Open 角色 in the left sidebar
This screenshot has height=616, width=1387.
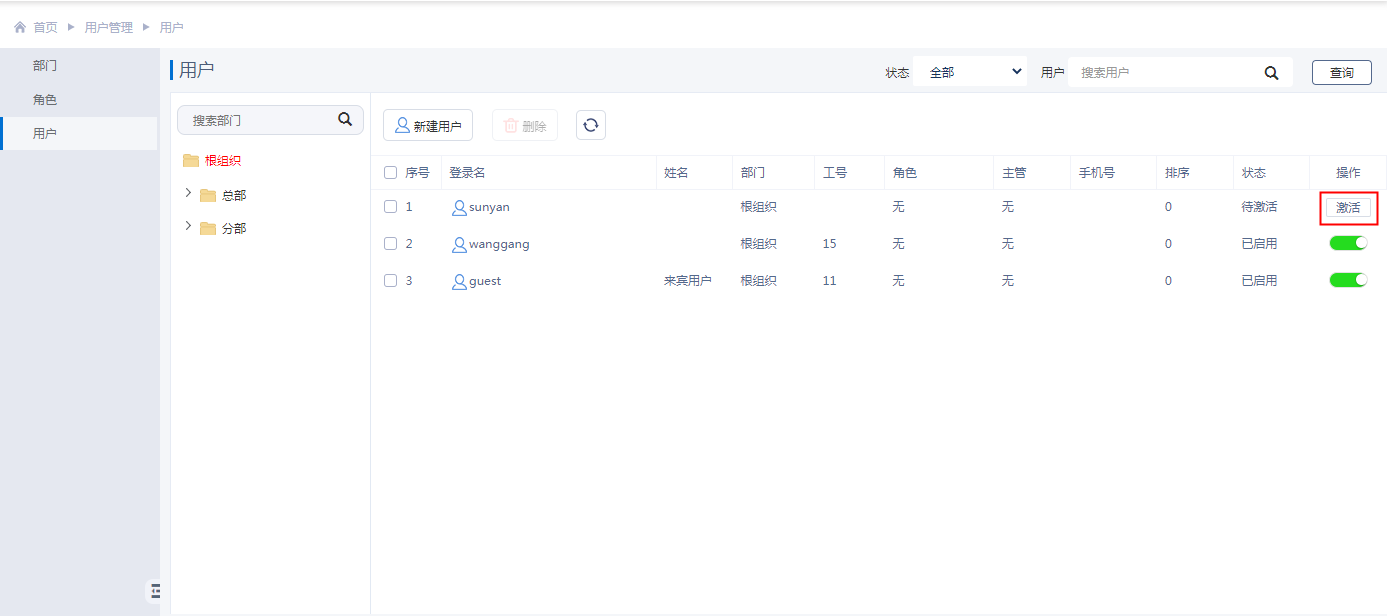[x=45, y=100]
